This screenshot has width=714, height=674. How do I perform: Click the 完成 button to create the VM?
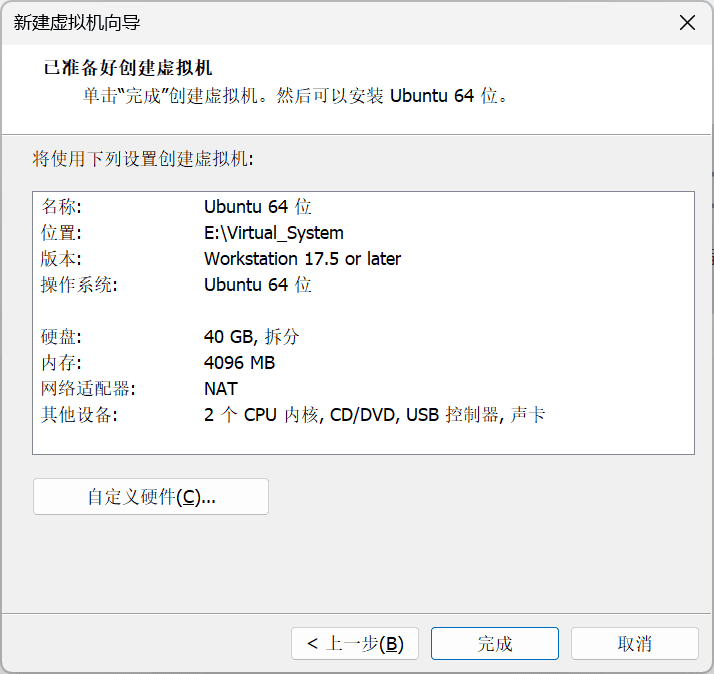[495, 643]
